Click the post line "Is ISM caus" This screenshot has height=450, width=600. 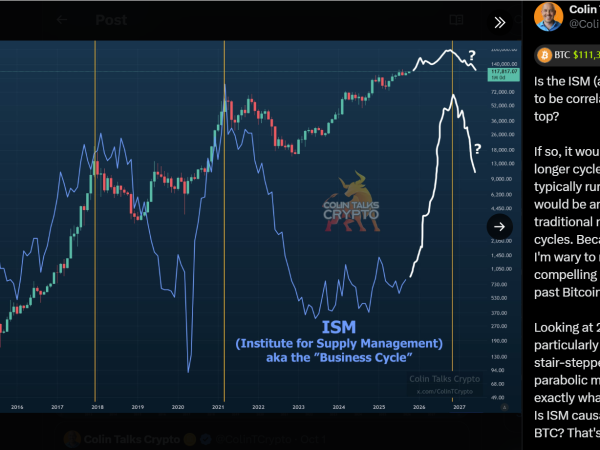click(567, 416)
